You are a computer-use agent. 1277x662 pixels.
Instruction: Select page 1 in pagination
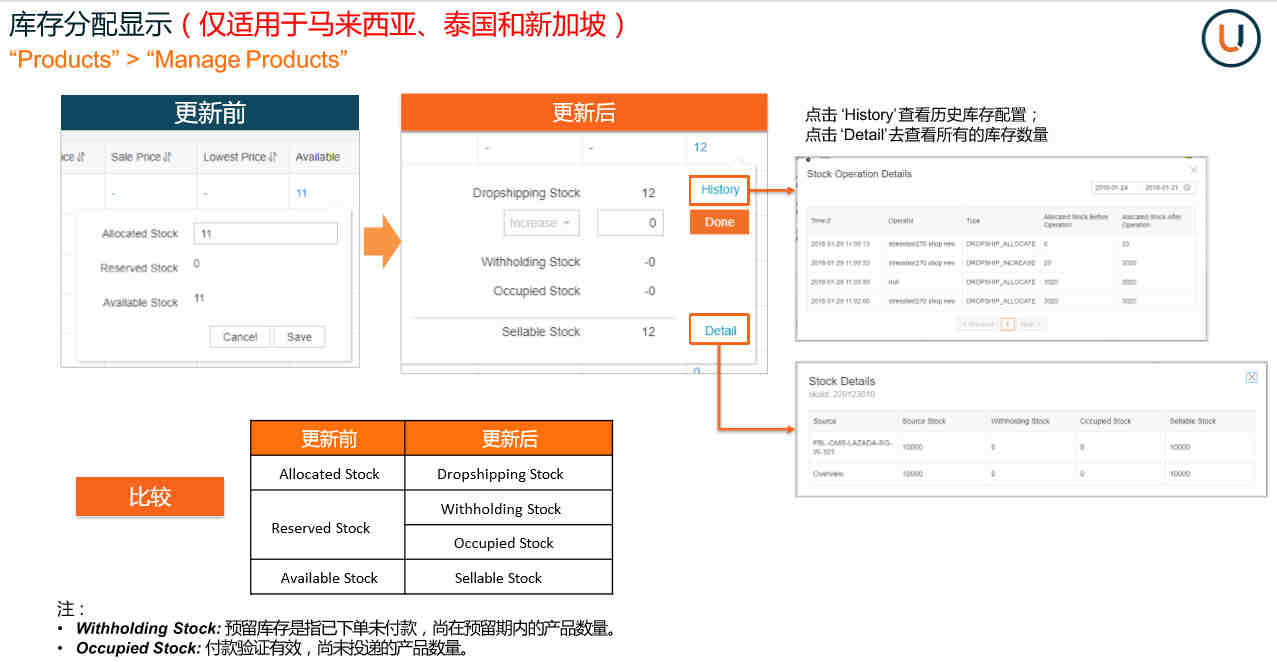(x=1007, y=324)
